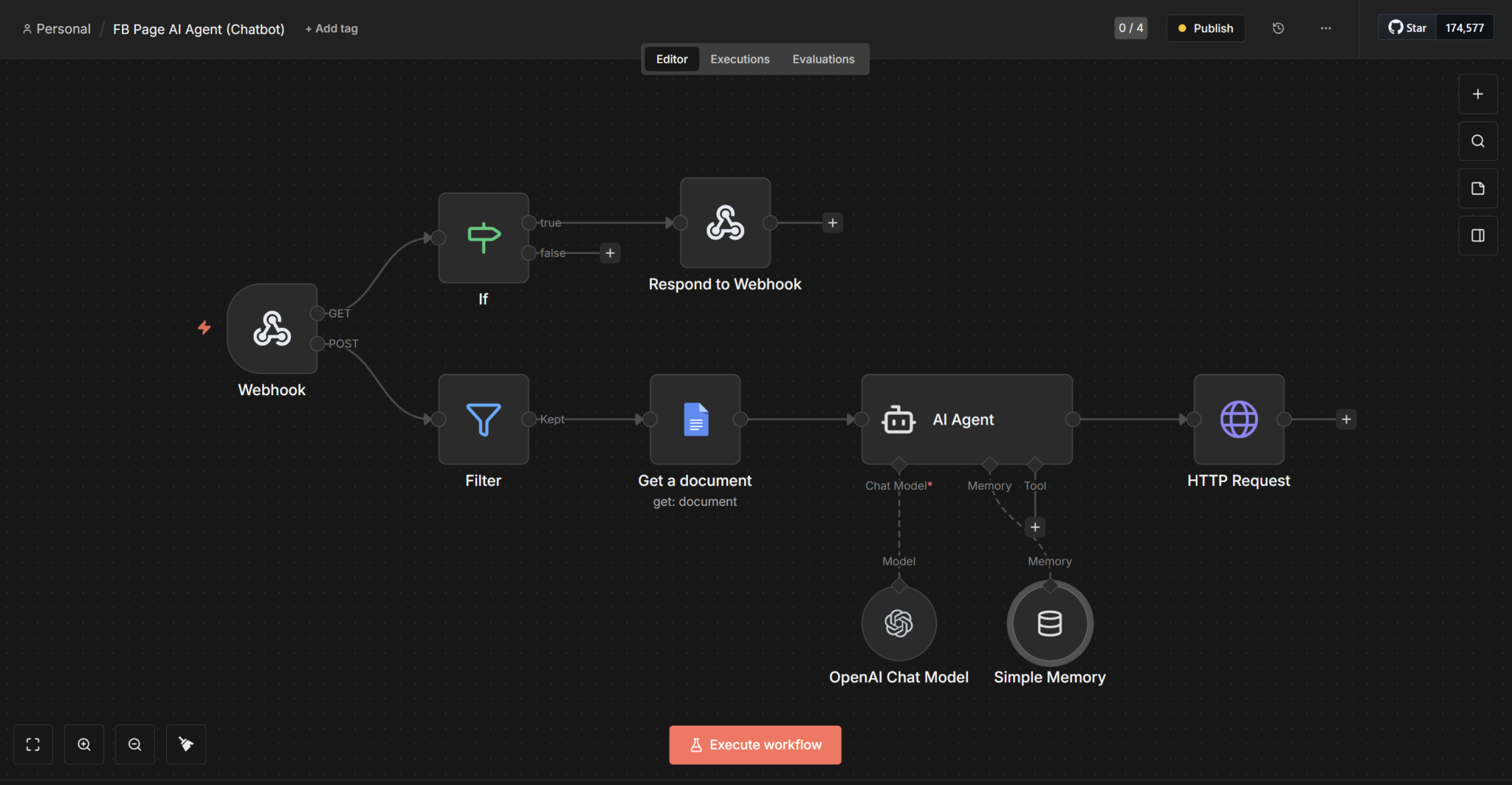Viewport: 1512px width, 785px height.
Task: Zoom in on the workflow canvas
Action: (83, 744)
